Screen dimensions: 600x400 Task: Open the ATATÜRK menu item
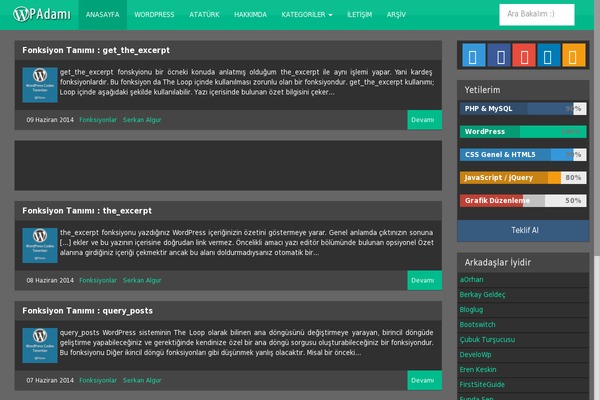pos(204,15)
